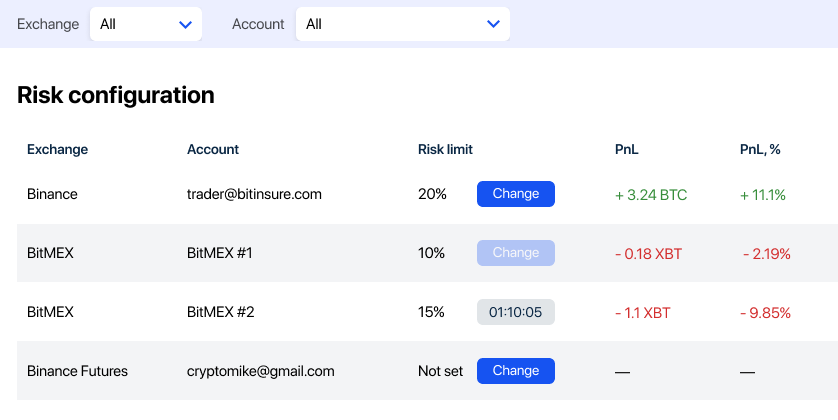The width and height of the screenshot is (838, 420).
Task: Click the 15% risk limit value
Action: (431, 312)
